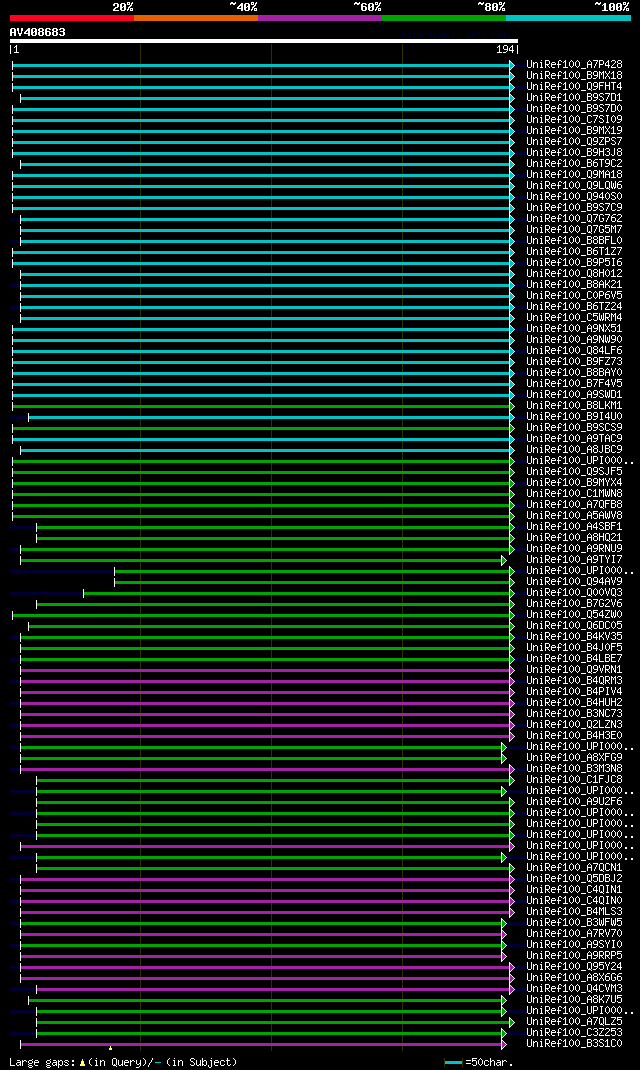Click the green bar for UniRef100_A8K7U5

pyautogui.click(x=267, y=1000)
